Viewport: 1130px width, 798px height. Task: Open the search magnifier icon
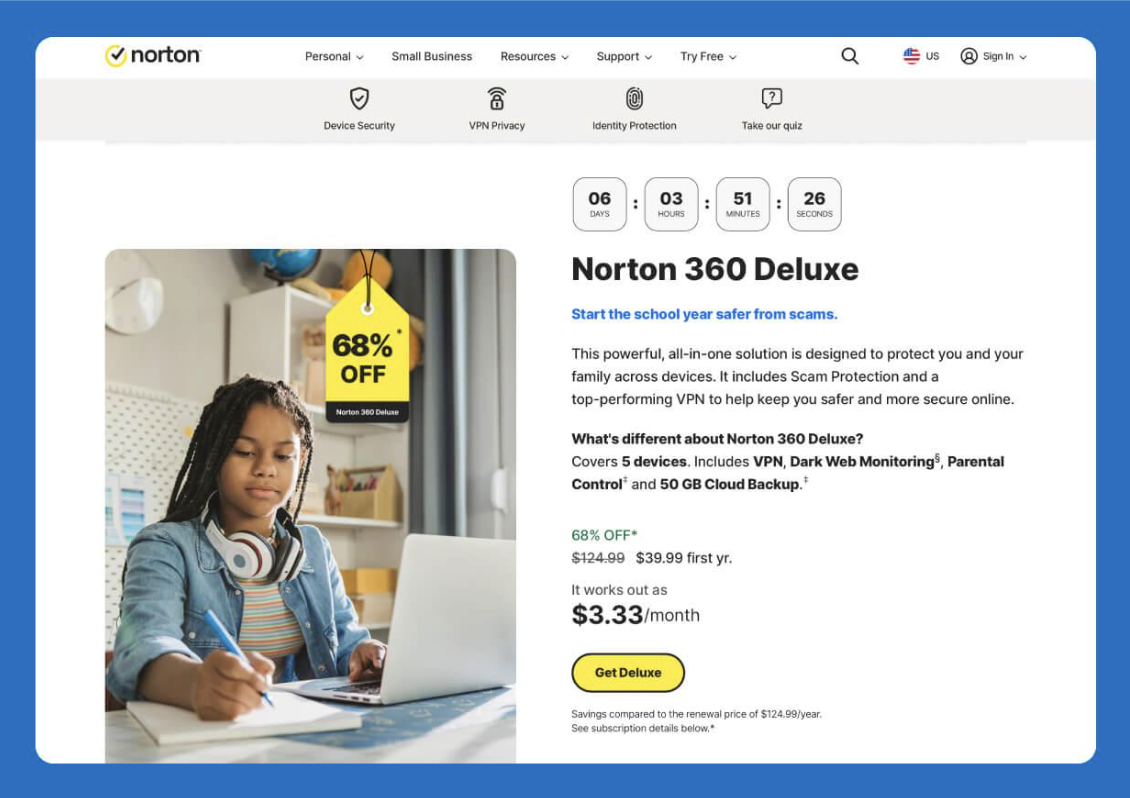coord(850,56)
